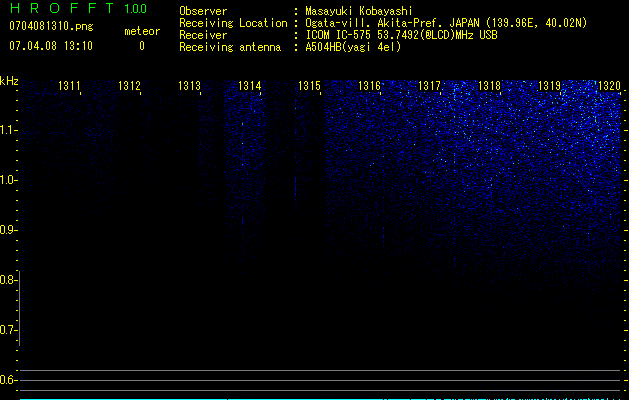Click the 1.0 kHz axis label
The image size is (629, 400).
coord(8,180)
